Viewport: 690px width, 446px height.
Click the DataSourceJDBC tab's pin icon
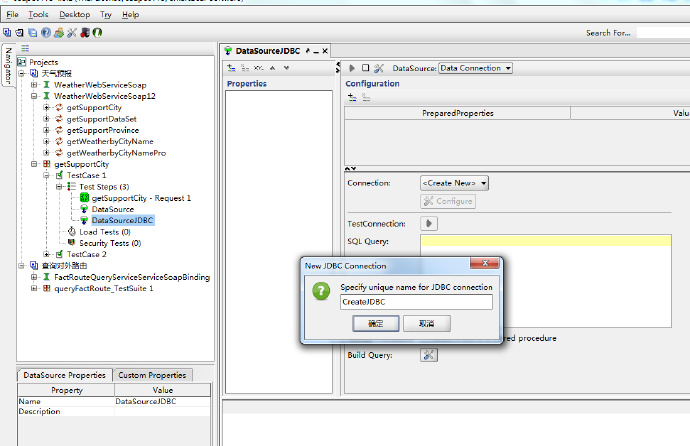[308, 51]
